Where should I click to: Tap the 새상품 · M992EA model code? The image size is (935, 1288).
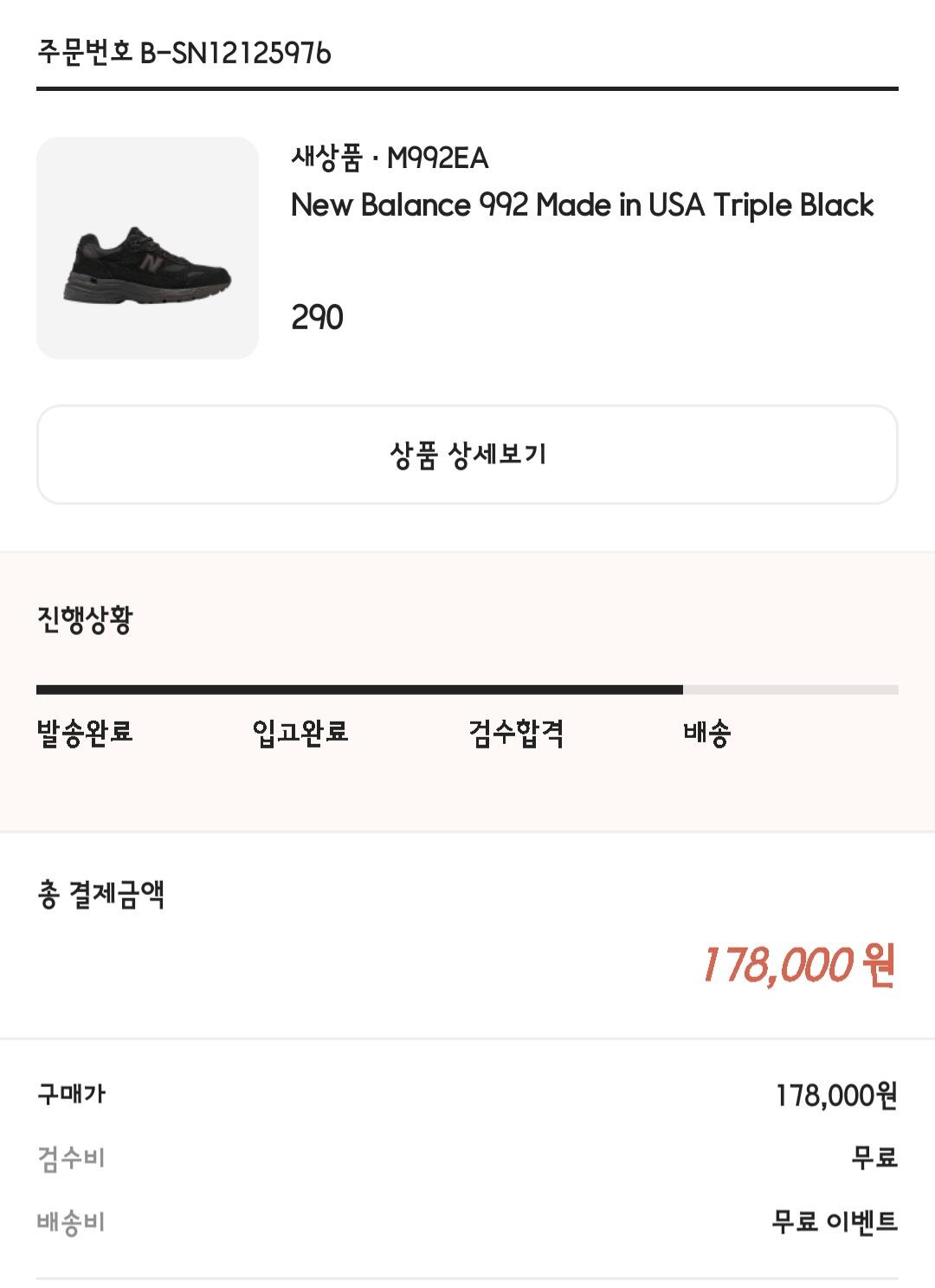[390, 159]
